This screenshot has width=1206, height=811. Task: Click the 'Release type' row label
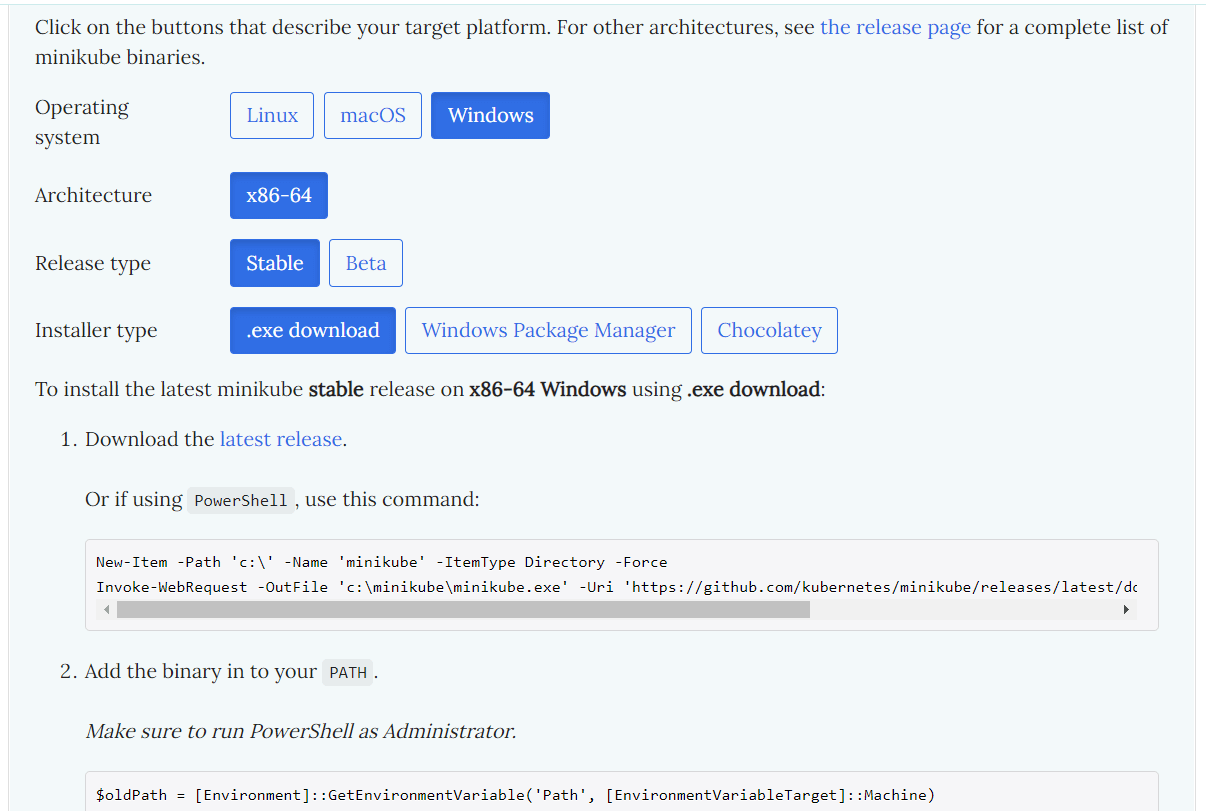pyautogui.click(x=93, y=263)
